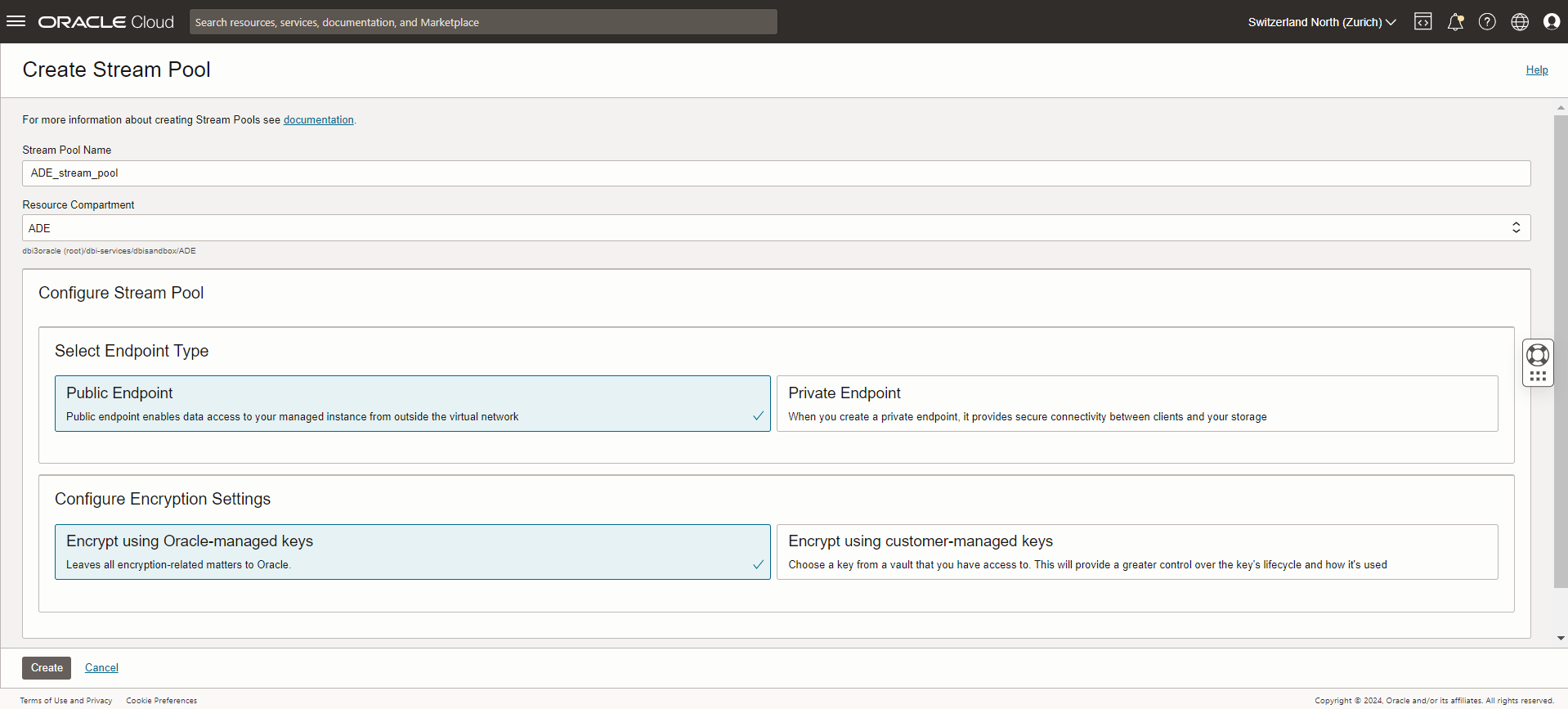
Task: Choose Encrypt using Oracle-managed keys
Action: 412,552
